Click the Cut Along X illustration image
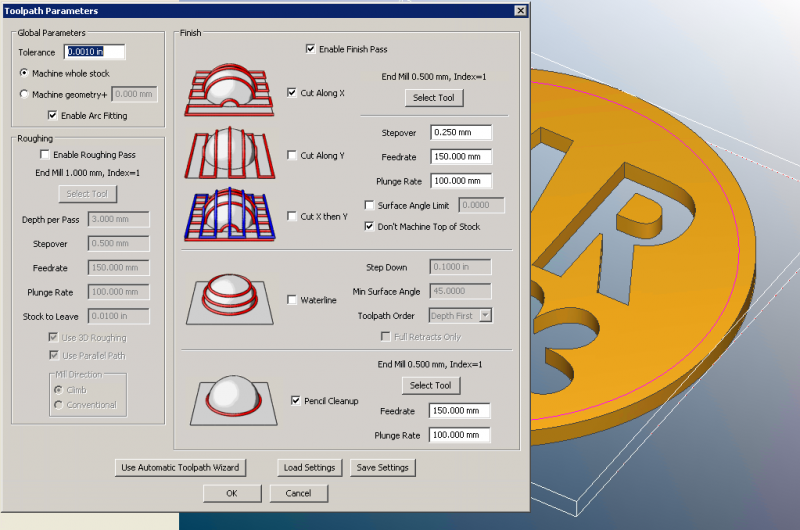 click(229, 90)
